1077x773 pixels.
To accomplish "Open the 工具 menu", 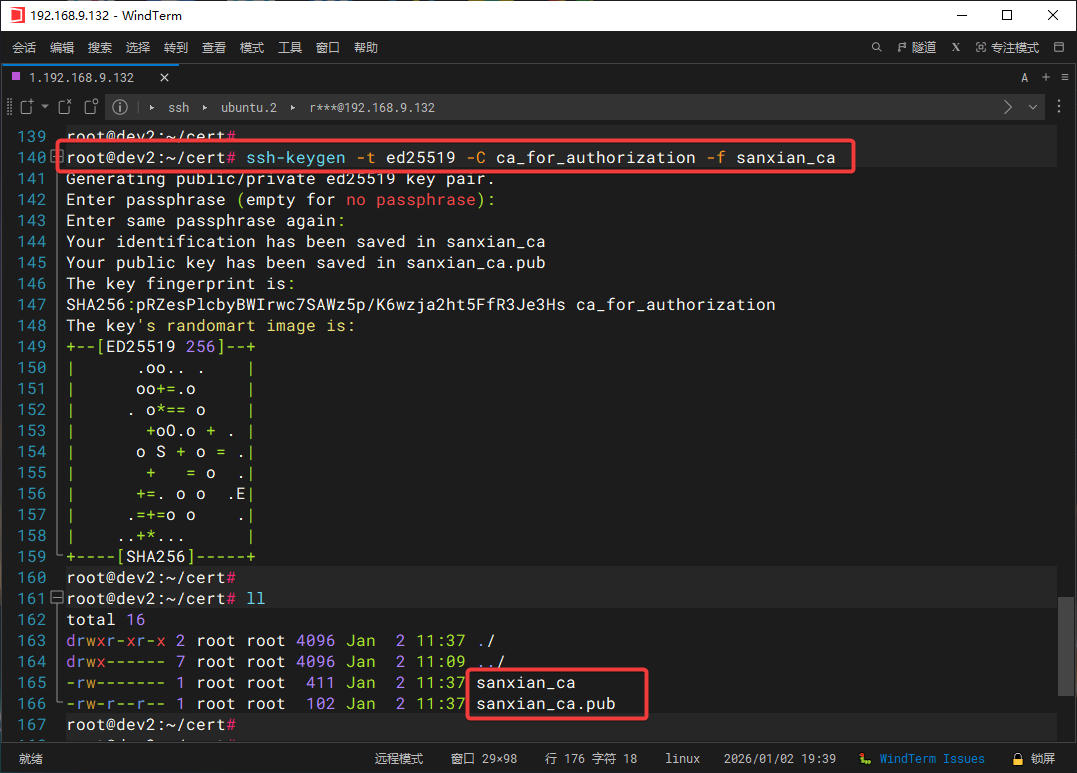I will tap(290, 47).
